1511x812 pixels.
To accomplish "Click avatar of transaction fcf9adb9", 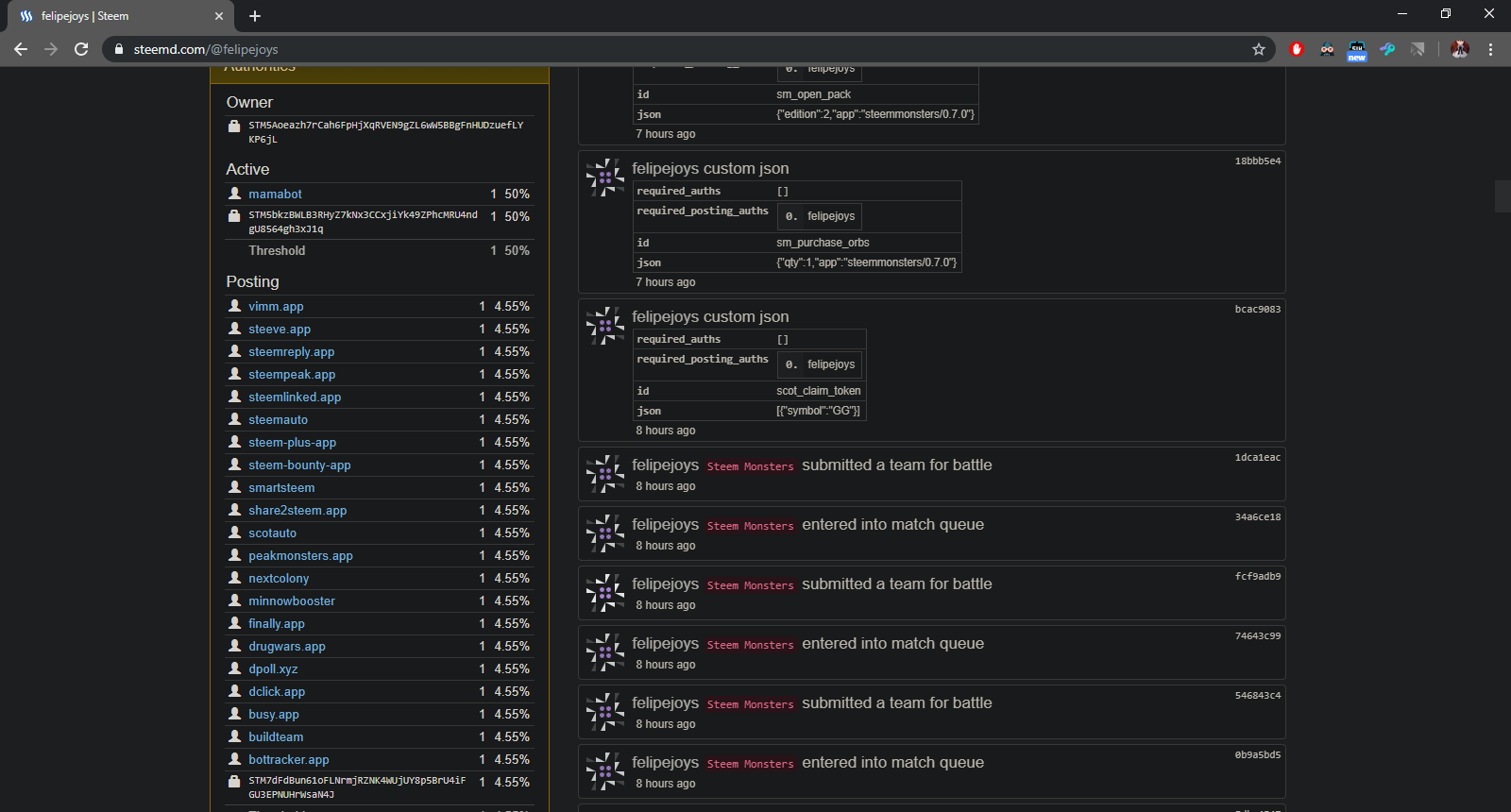I will click(x=605, y=593).
